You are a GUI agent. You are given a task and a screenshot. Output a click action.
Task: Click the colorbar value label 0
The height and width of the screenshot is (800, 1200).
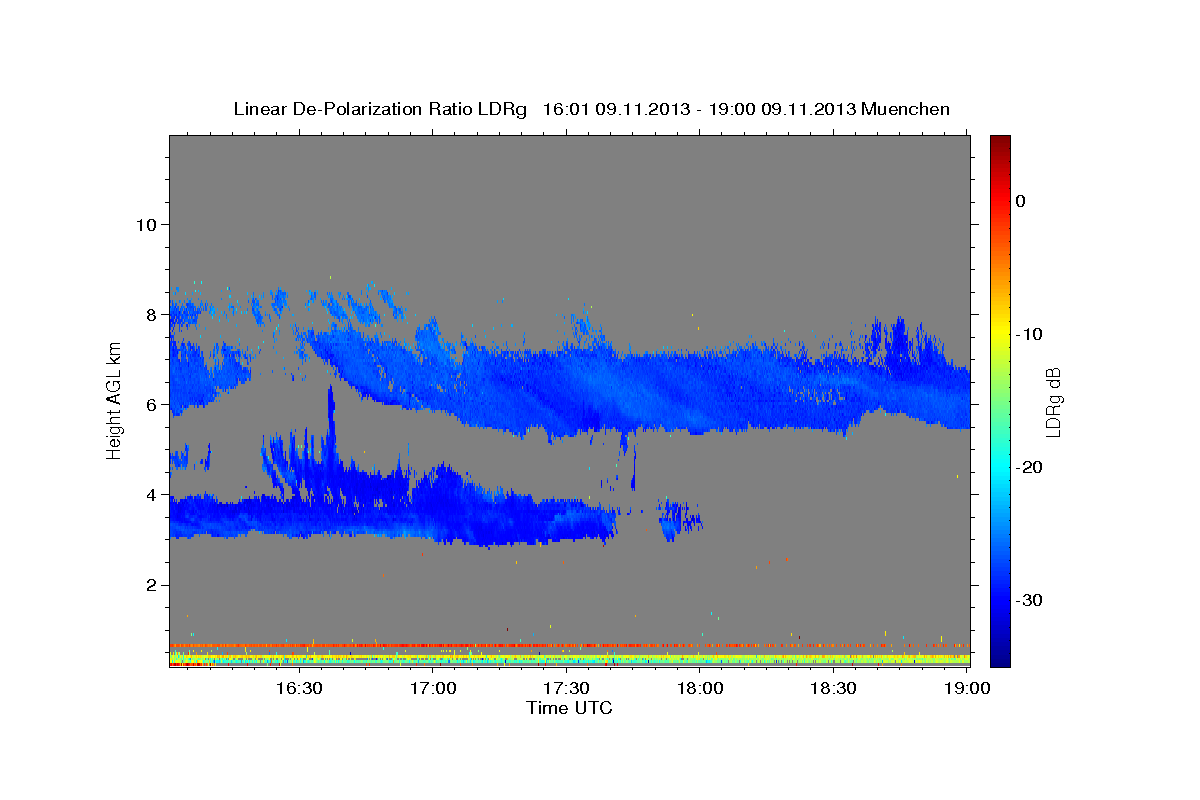click(x=1020, y=201)
